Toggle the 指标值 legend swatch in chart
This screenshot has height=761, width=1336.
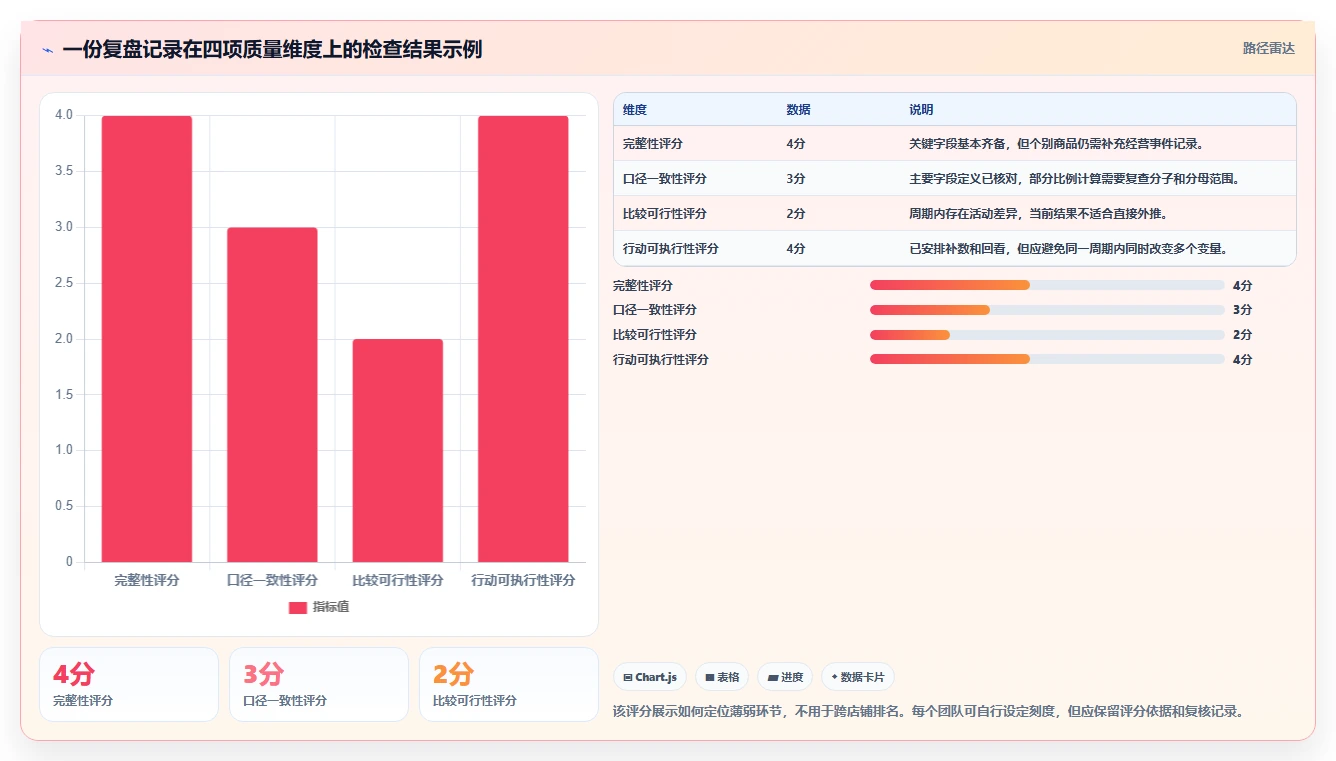(297, 607)
